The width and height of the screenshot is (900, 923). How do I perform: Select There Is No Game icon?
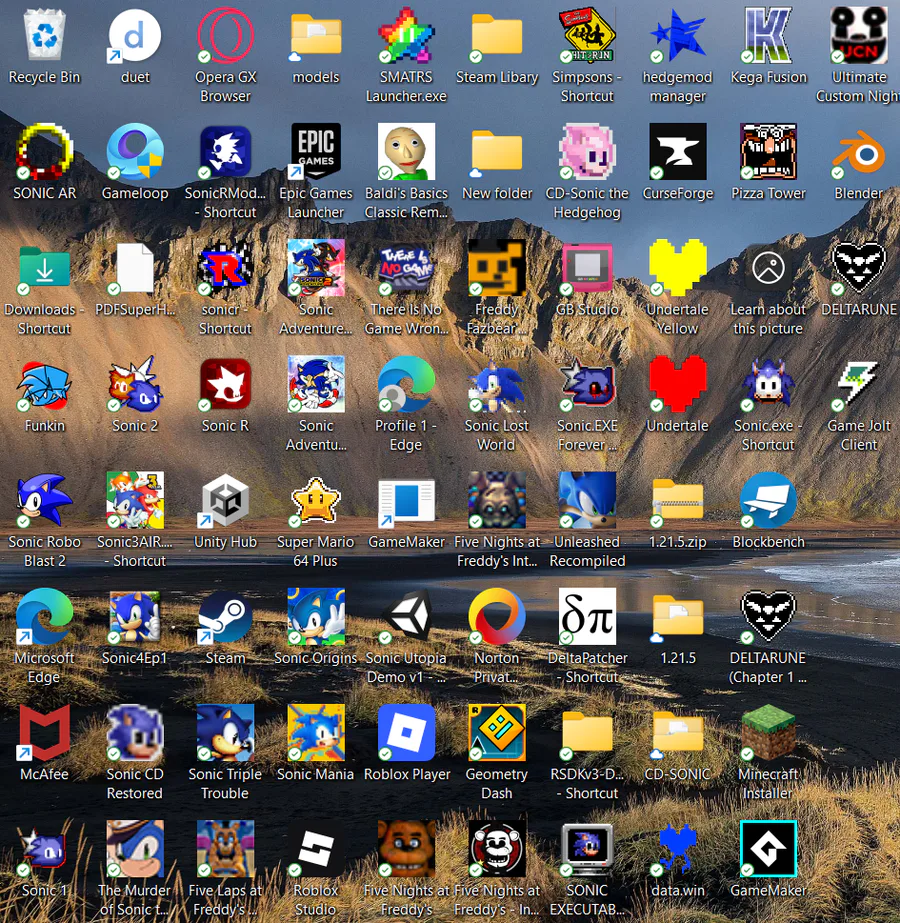pos(406,268)
